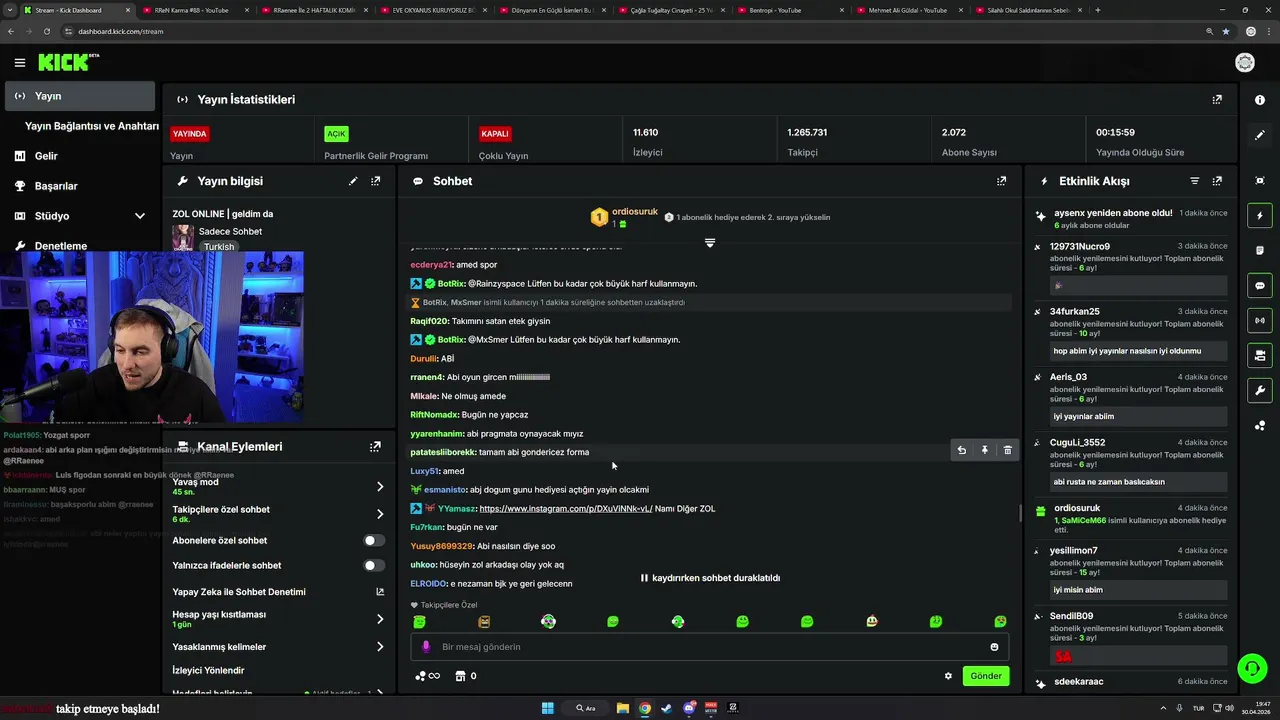Select first green emote in emote row
This screenshot has height=720, width=1280.
(419, 621)
